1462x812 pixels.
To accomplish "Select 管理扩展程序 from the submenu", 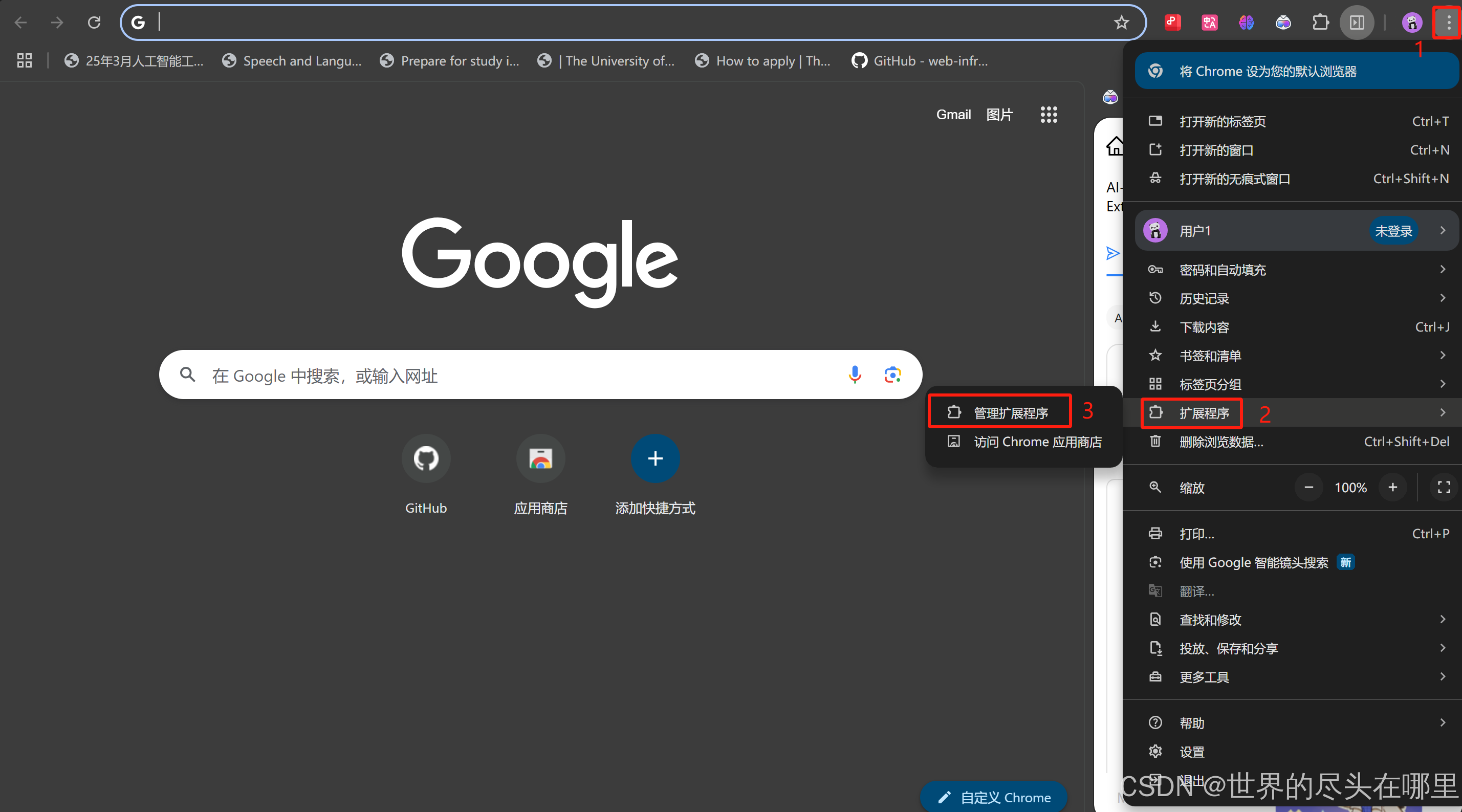I will (1010, 412).
